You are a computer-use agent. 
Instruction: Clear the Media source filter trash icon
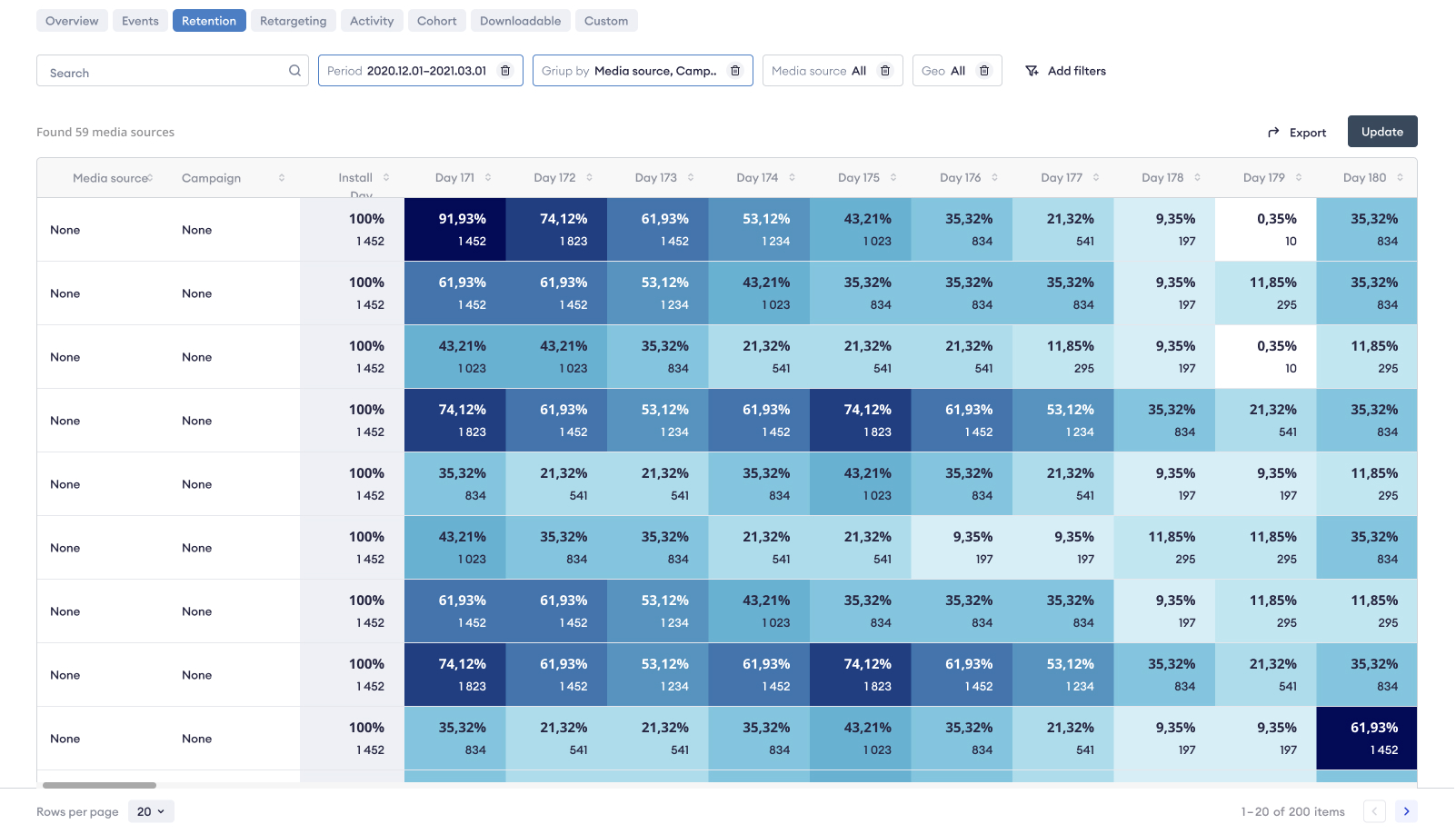pyautogui.click(x=885, y=71)
